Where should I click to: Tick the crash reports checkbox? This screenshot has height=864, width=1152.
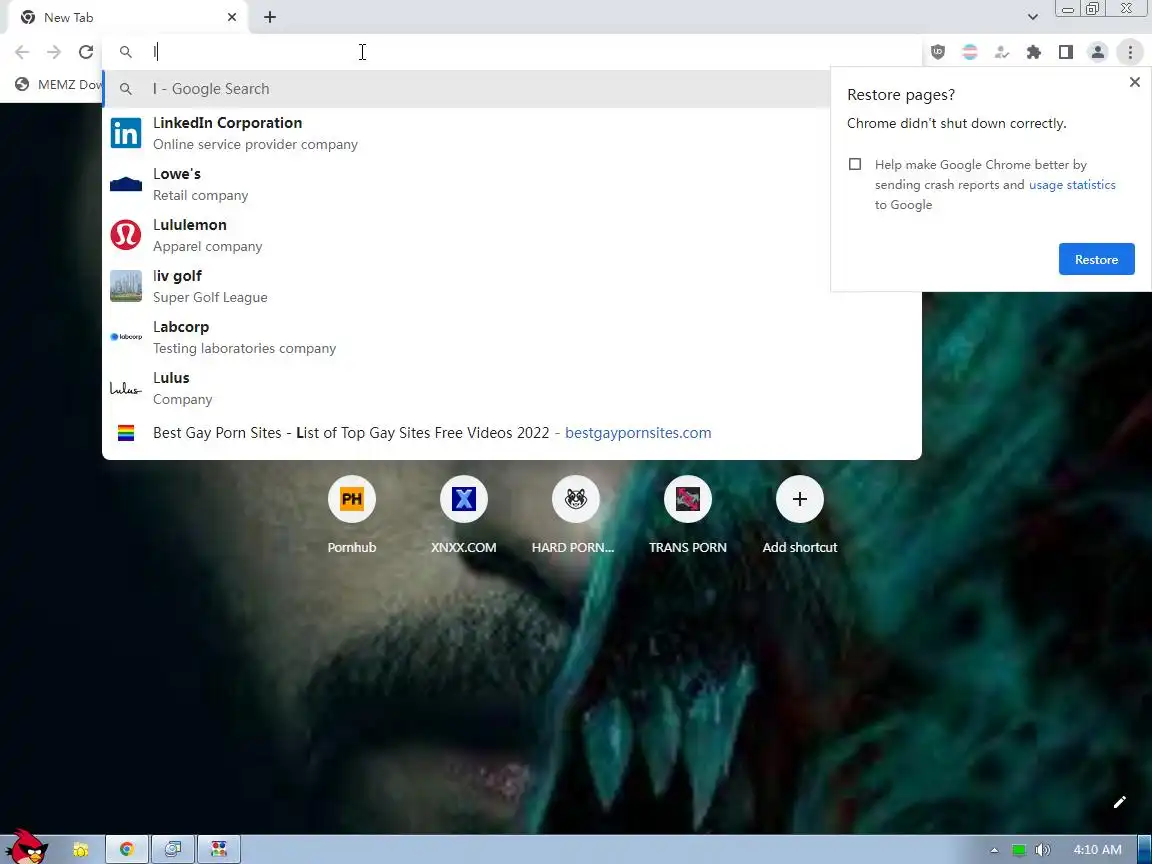point(854,164)
